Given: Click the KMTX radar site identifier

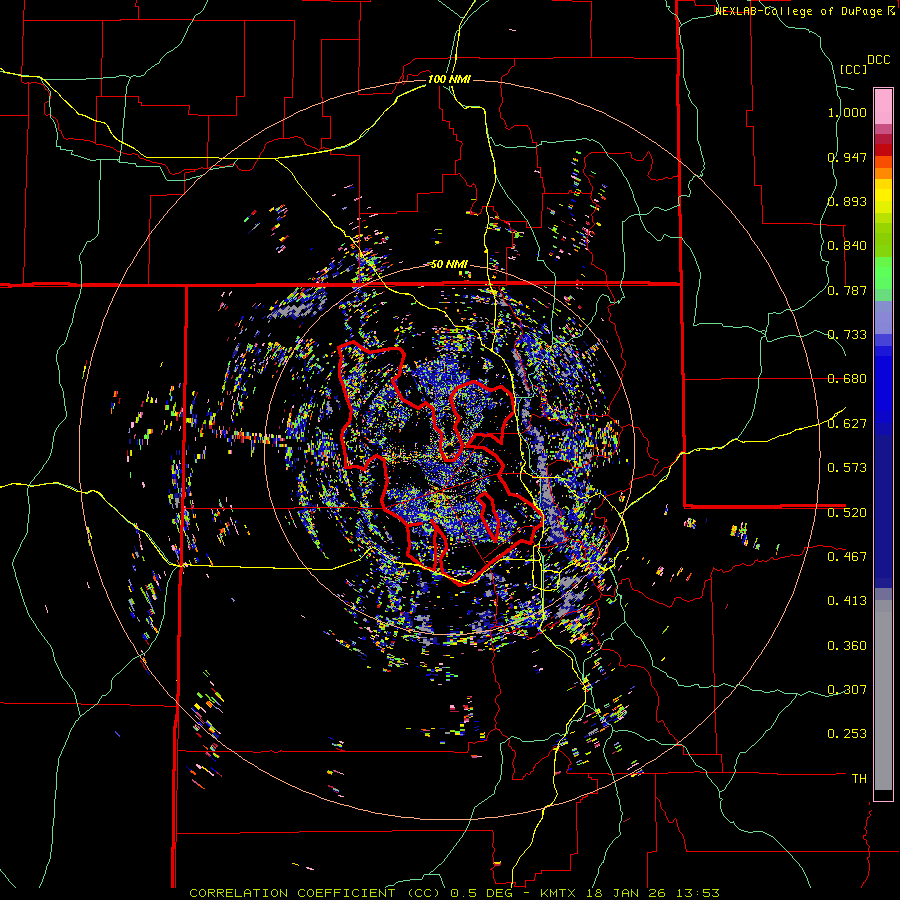Looking at the screenshot, I should (559, 893).
